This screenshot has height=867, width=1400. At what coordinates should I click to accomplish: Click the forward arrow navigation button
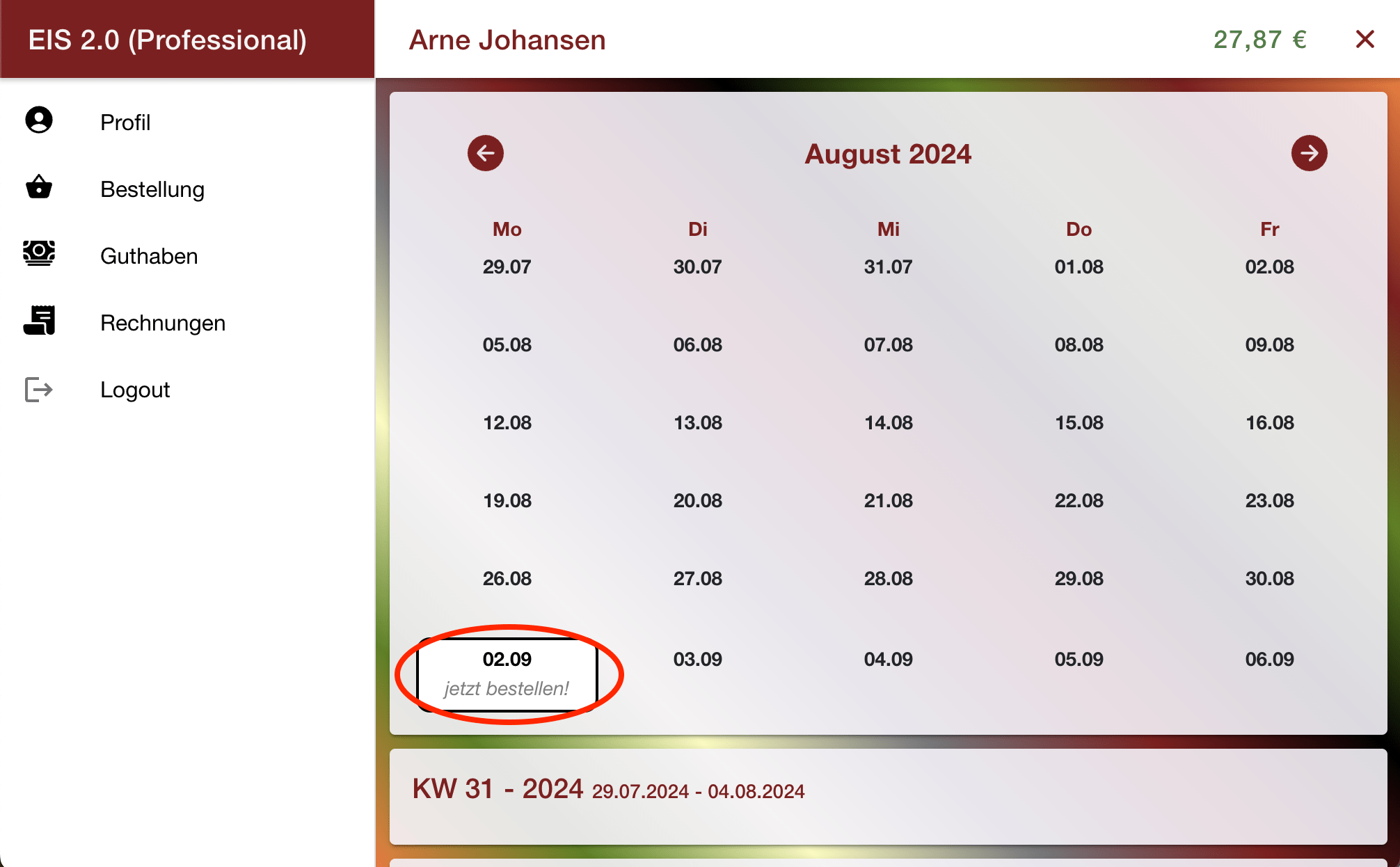1308,153
